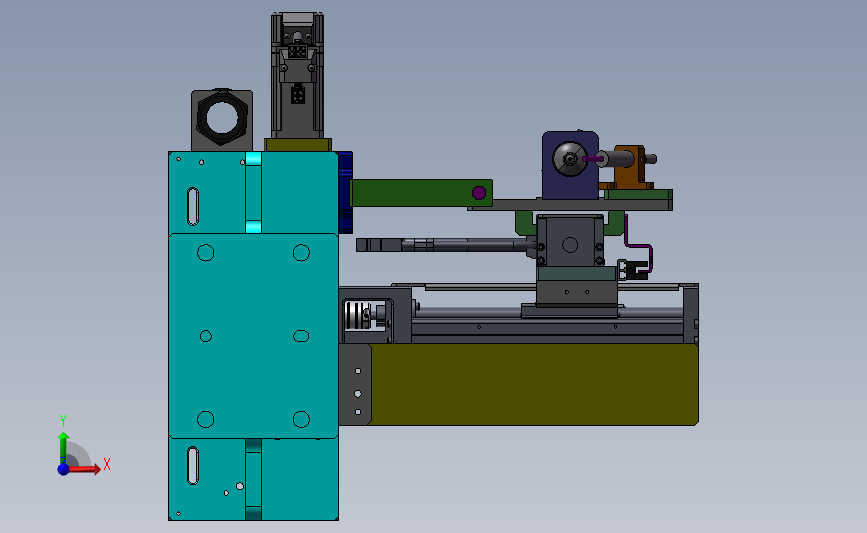Select the black hexagonal nut at top
The image size is (867, 533).
[222, 118]
